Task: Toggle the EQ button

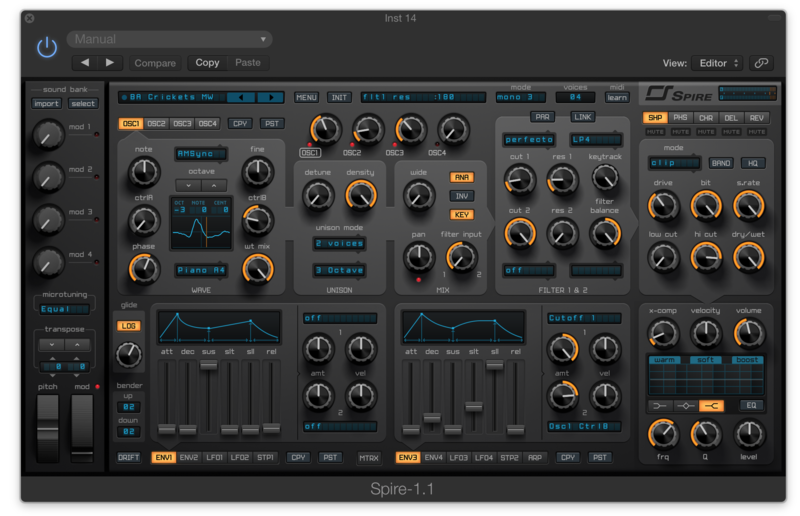Action: 752,406
